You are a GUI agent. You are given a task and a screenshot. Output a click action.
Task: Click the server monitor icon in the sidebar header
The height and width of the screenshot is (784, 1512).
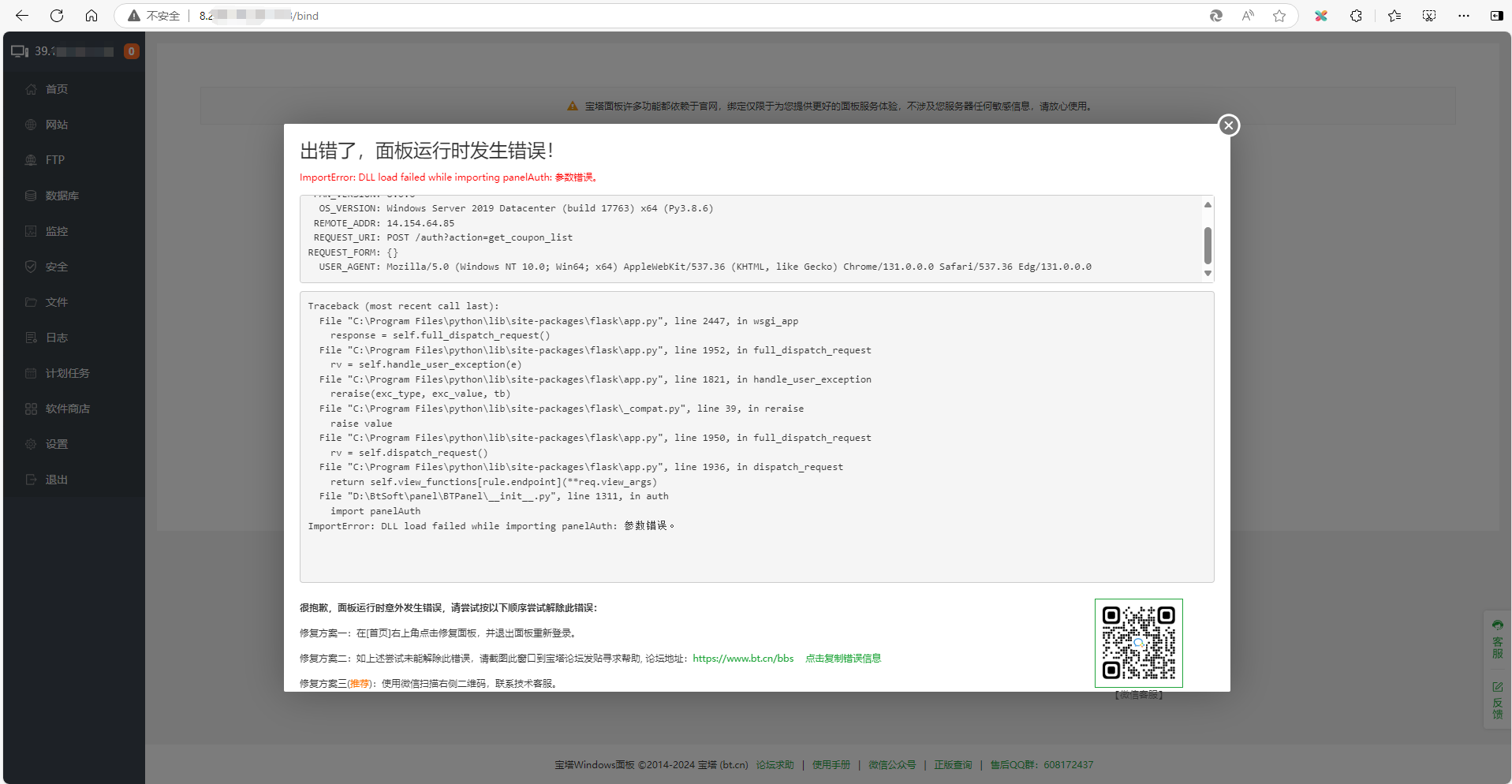[x=20, y=51]
